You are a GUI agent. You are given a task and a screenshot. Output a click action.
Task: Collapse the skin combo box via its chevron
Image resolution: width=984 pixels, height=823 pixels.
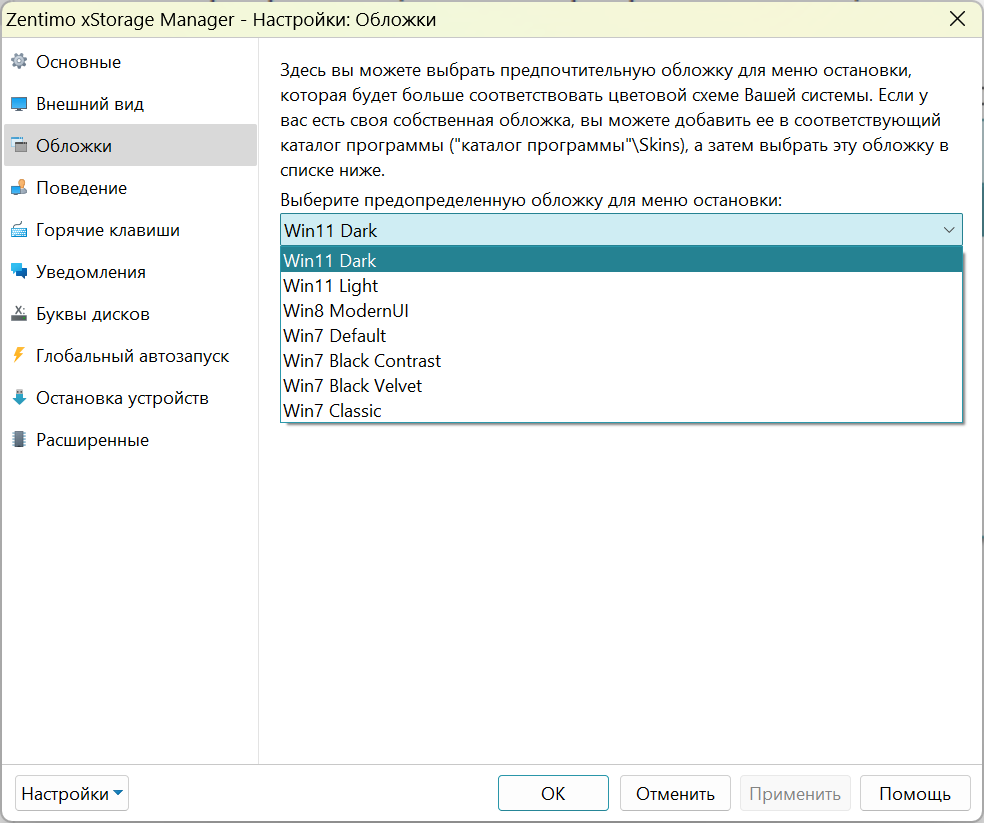949,230
